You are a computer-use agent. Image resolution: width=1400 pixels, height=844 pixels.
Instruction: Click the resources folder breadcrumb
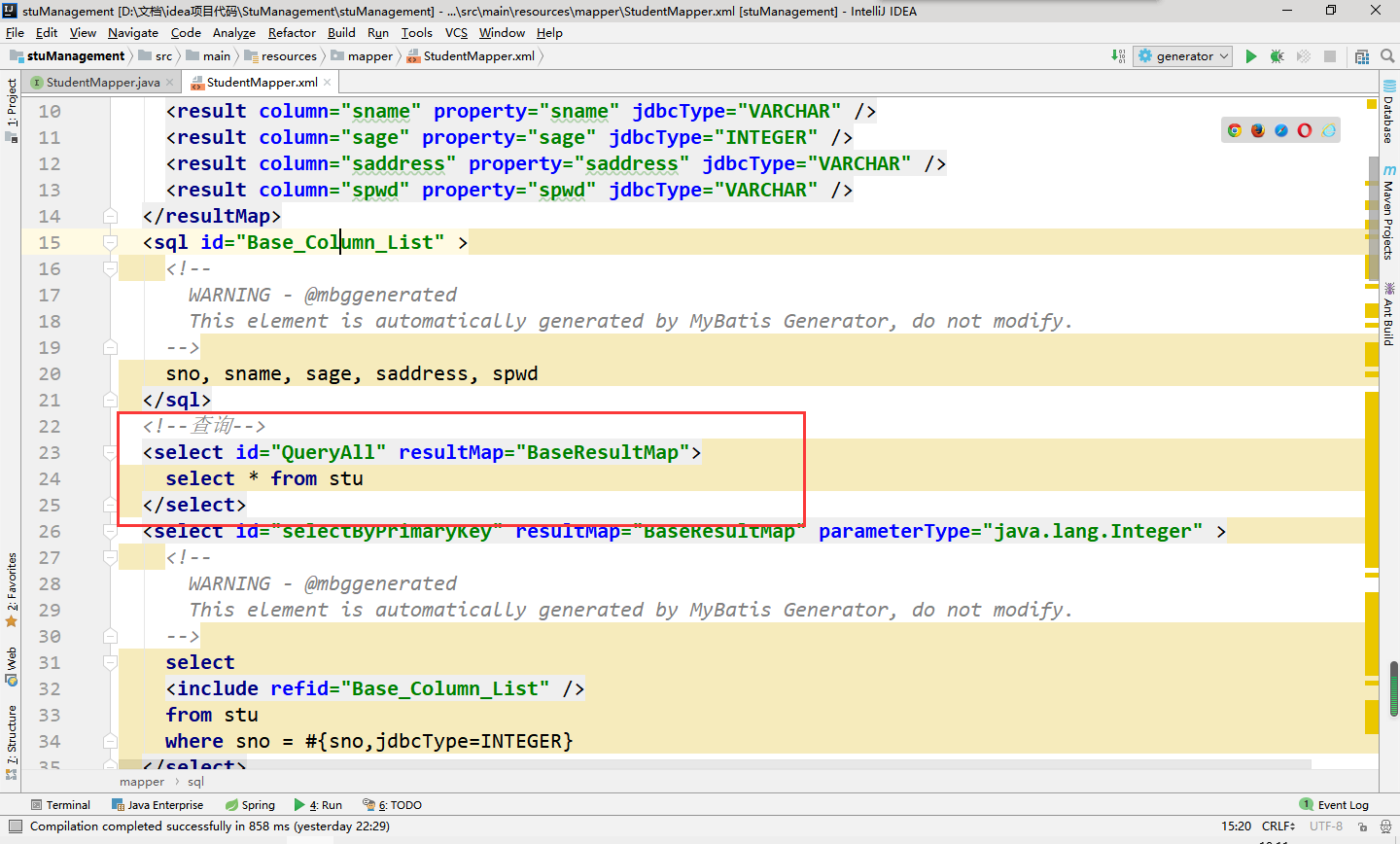pyautogui.click(x=282, y=56)
